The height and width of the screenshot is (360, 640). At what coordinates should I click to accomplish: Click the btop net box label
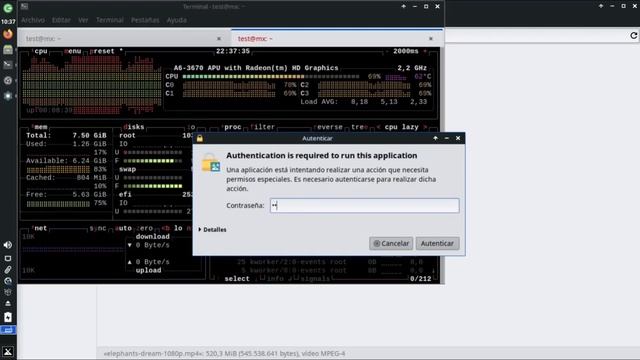40,229
